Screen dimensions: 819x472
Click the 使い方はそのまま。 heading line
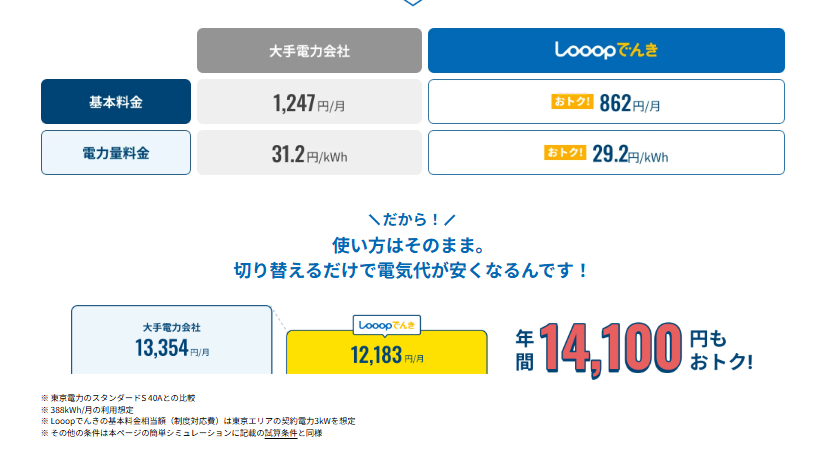click(410, 244)
